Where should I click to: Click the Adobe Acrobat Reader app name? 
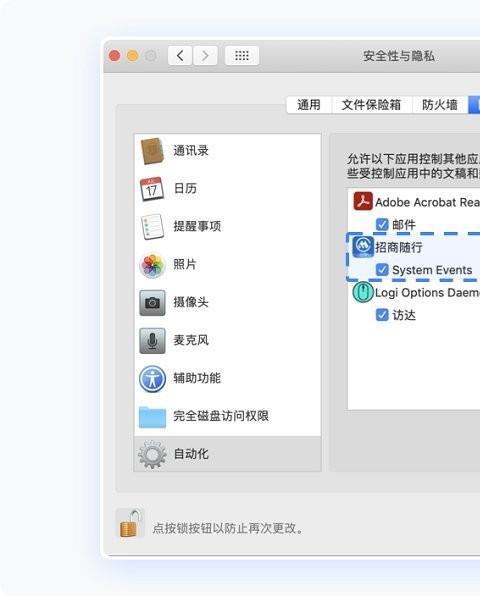(428, 202)
